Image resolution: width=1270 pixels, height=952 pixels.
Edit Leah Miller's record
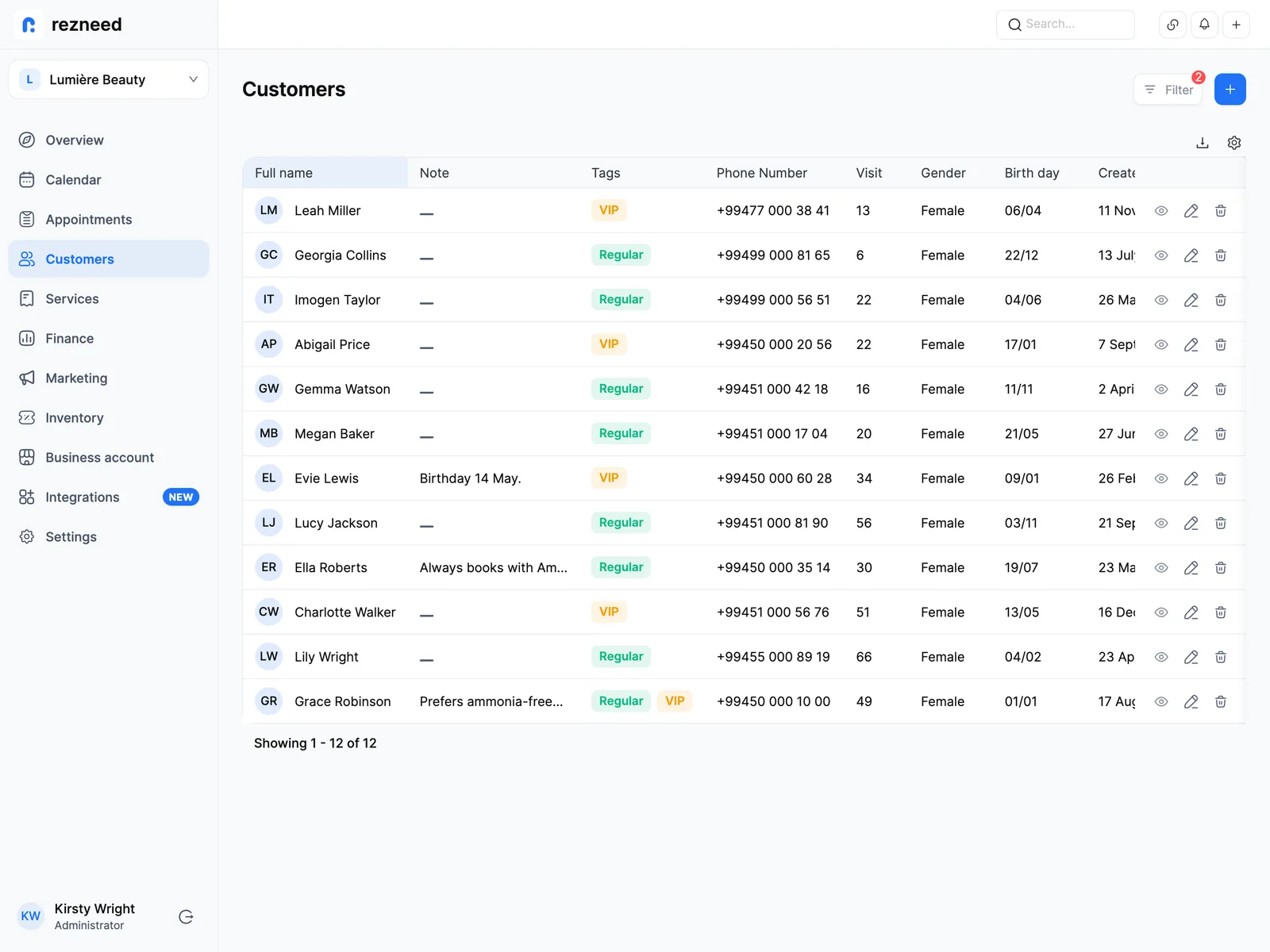(x=1191, y=211)
